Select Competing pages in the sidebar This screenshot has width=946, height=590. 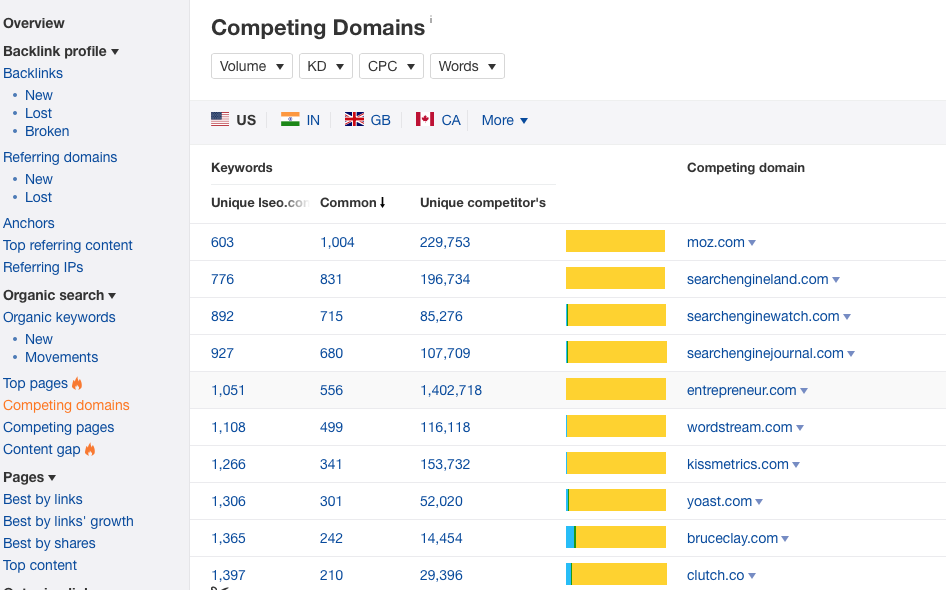pos(58,427)
